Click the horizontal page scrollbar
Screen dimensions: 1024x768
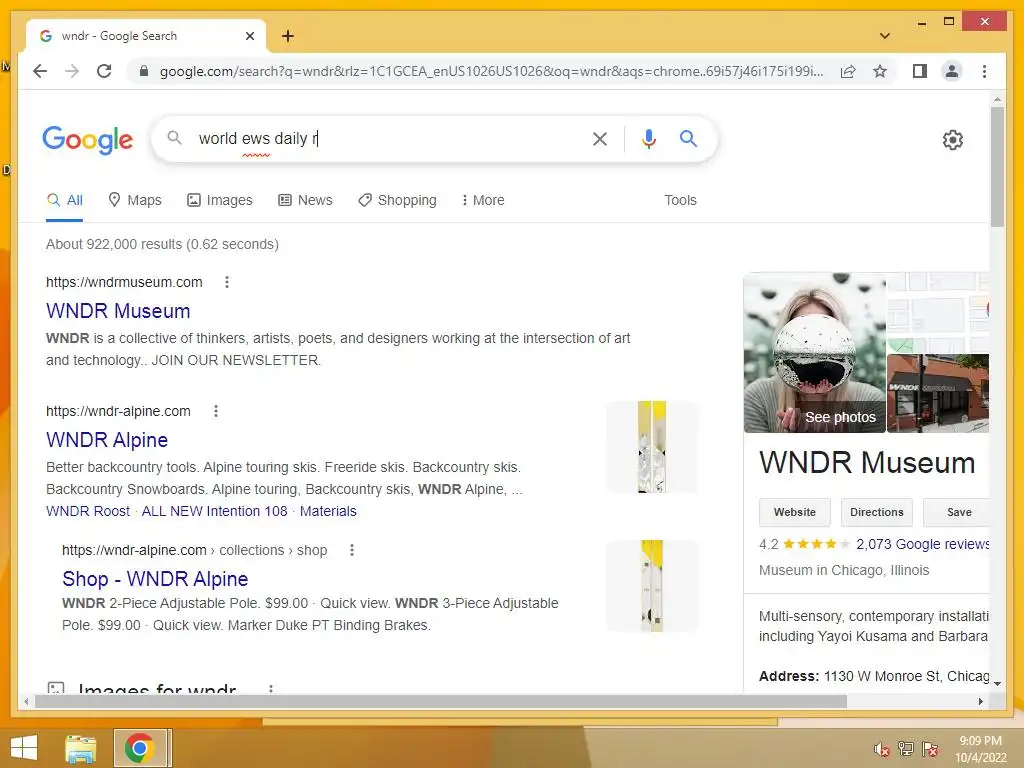441,701
